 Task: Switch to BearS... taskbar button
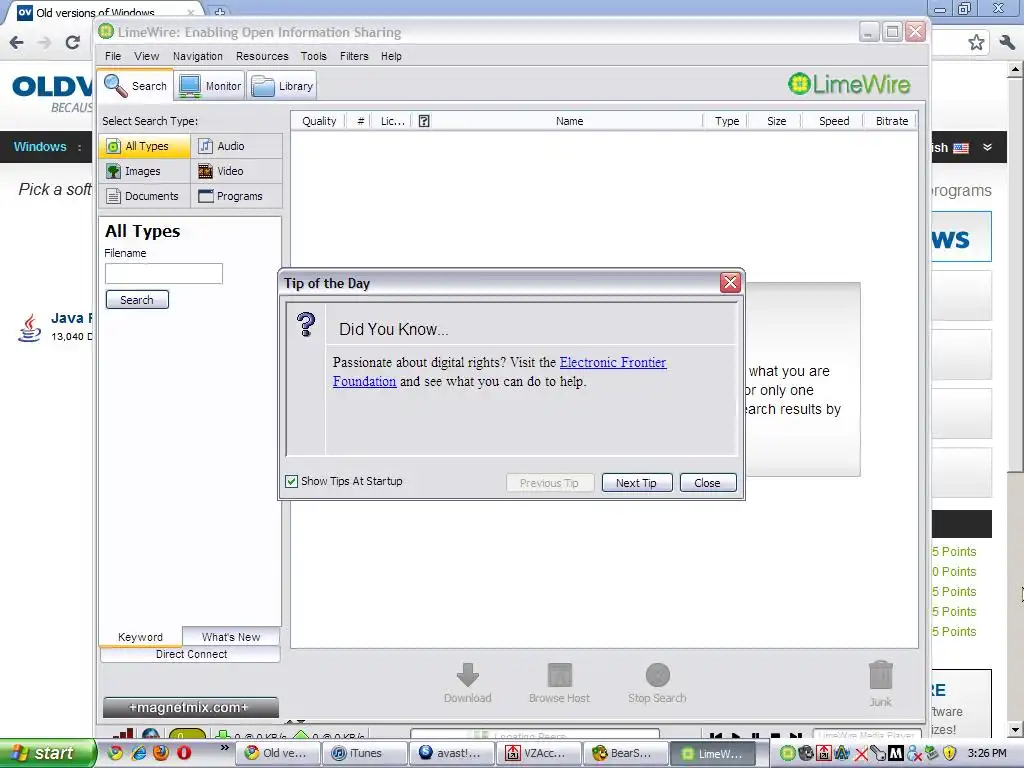click(626, 753)
